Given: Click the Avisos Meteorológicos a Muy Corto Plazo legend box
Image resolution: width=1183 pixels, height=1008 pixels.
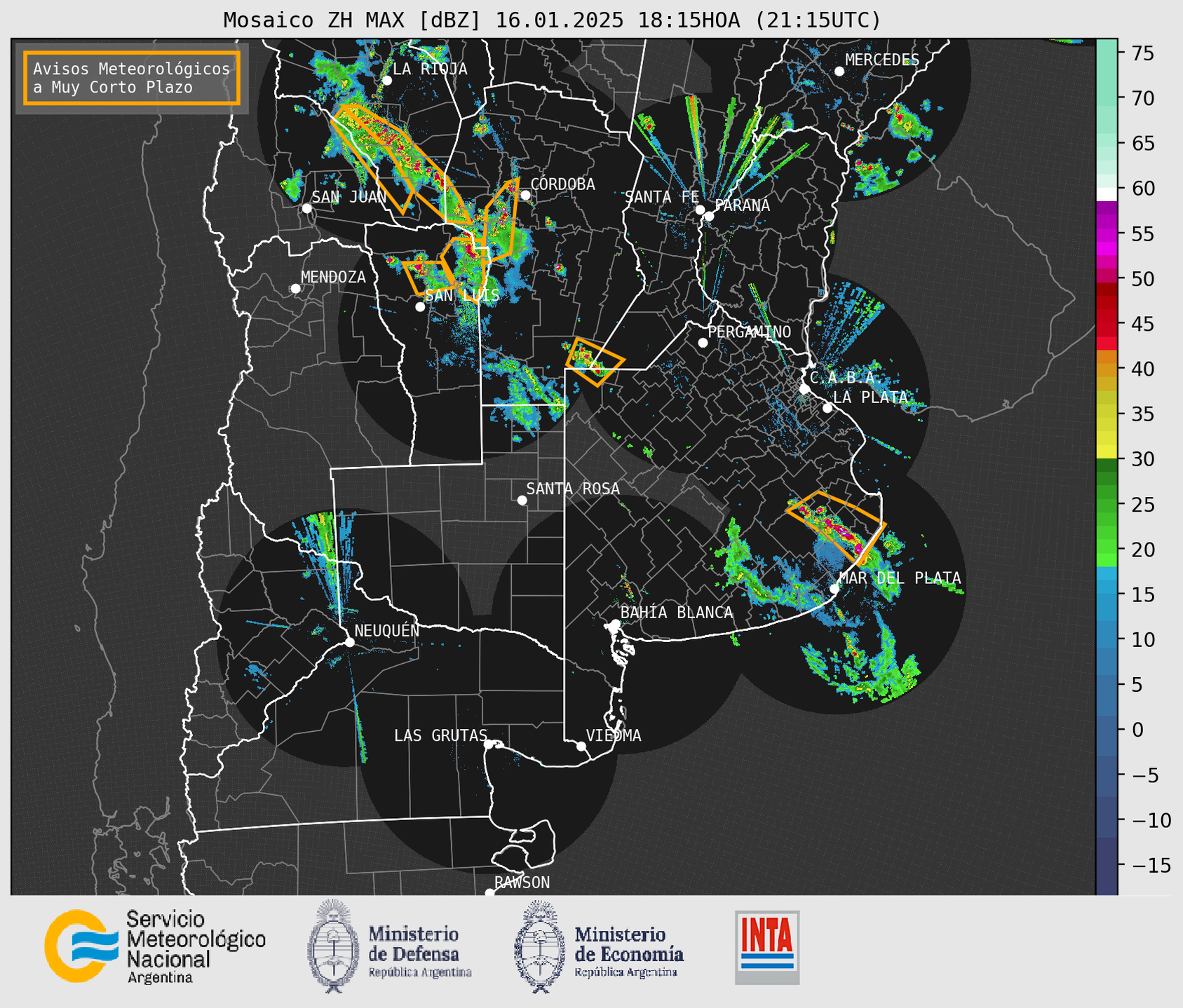Looking at the screenshot, I should (132, 78).
